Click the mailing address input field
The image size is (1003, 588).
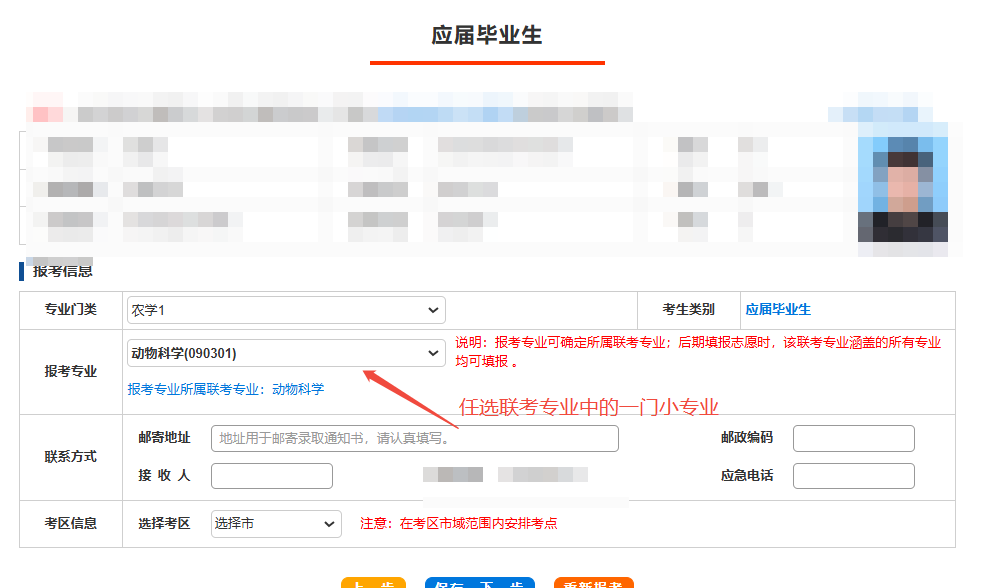(x=415, y=438)
